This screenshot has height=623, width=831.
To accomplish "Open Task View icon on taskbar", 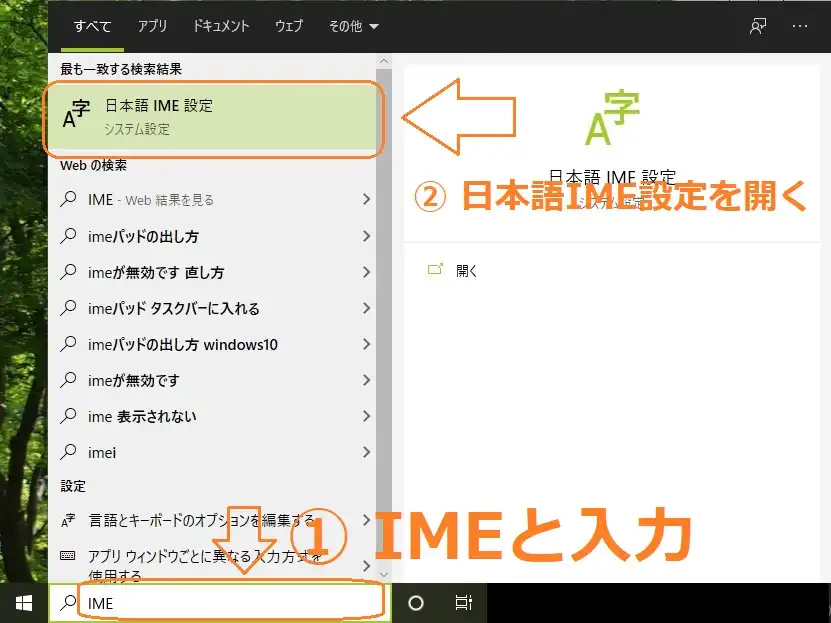I will coord(463,603).
